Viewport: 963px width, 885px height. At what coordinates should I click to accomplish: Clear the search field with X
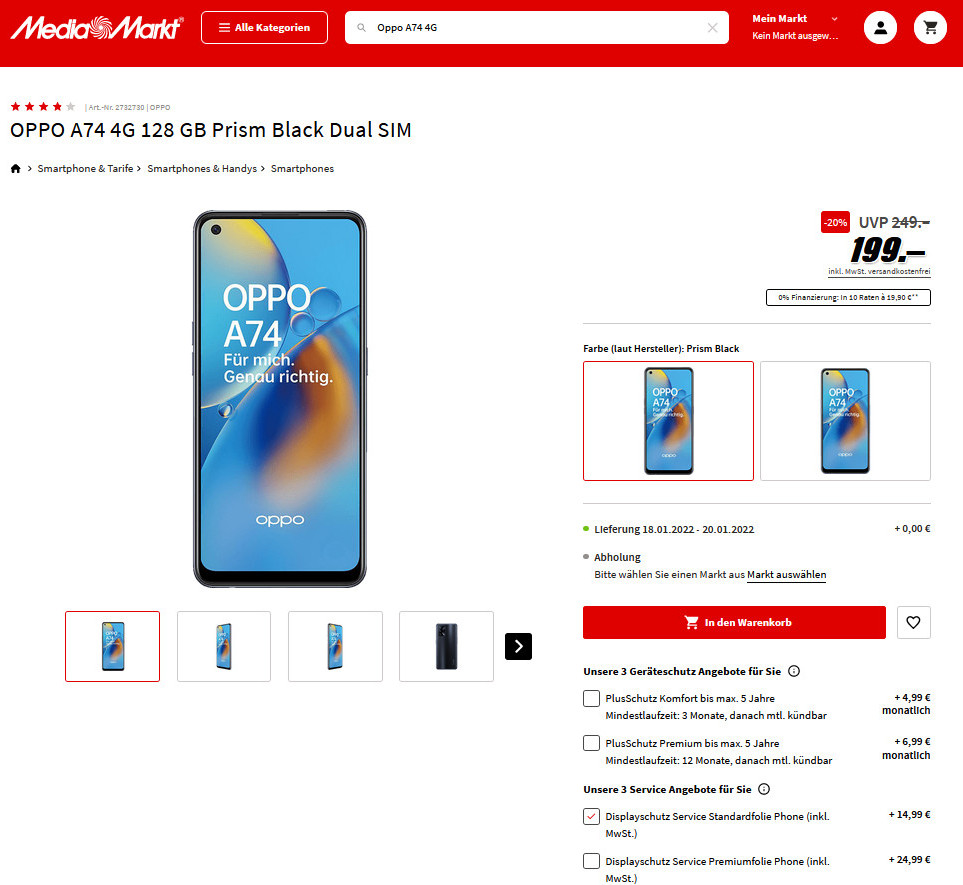pos(712,28)
